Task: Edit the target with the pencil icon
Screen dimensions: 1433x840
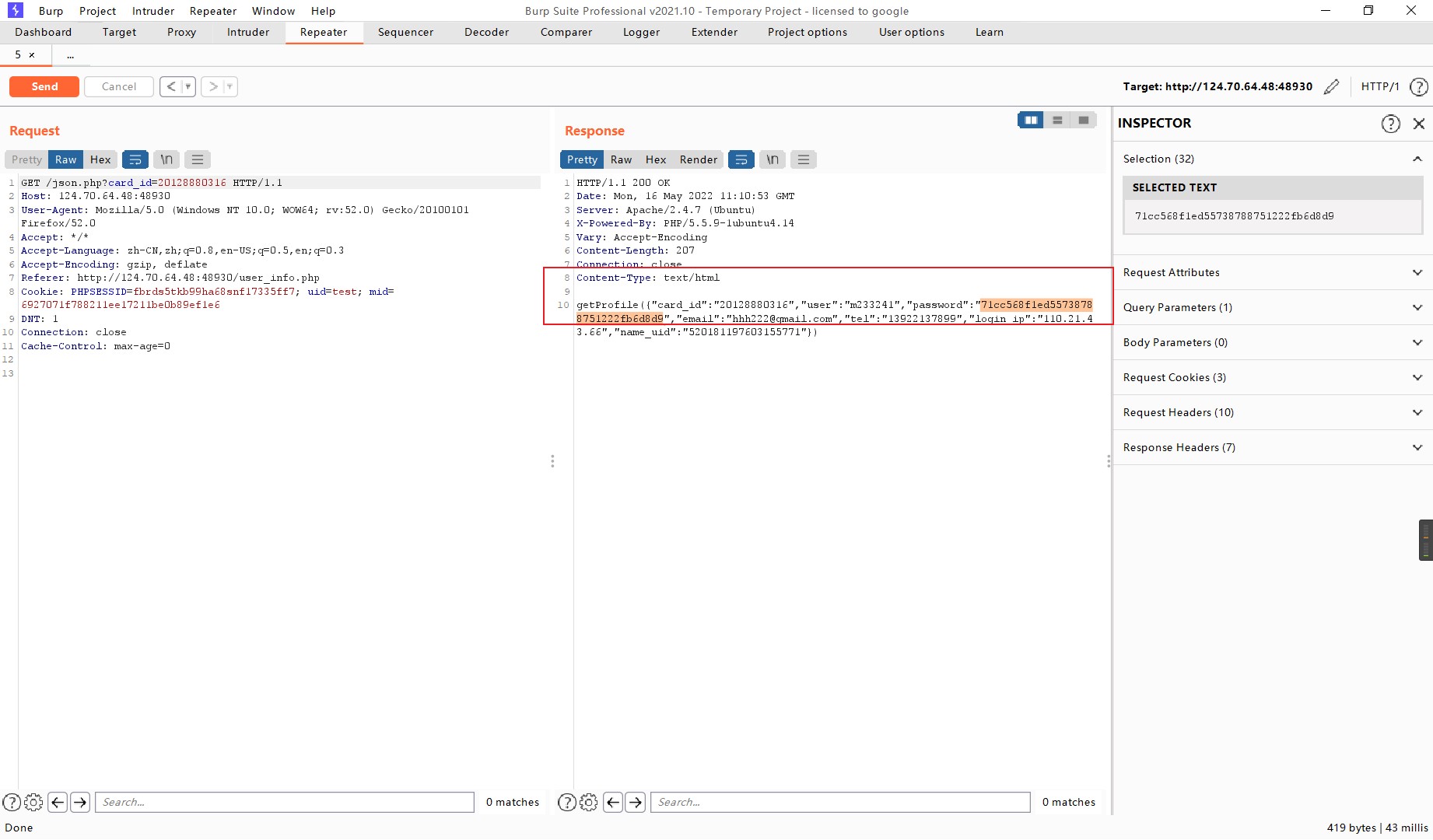Action: 1332,86
